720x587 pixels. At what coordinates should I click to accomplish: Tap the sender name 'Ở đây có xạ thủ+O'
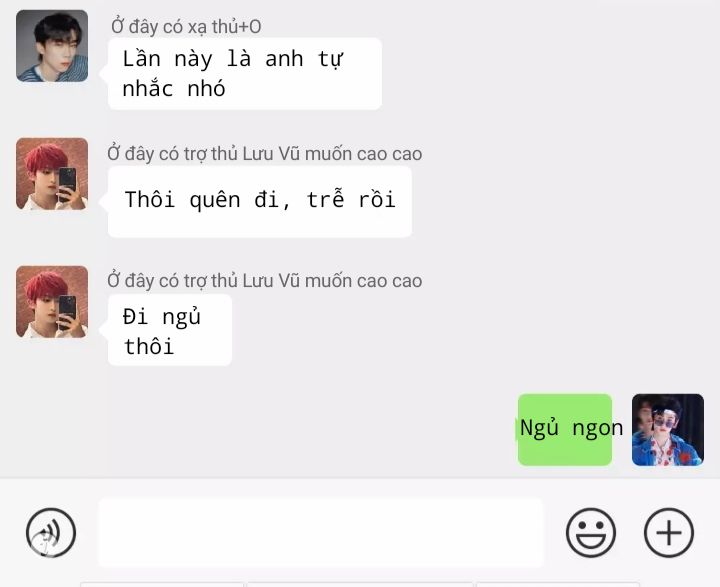pyautogui.click(x=186, y=27)
